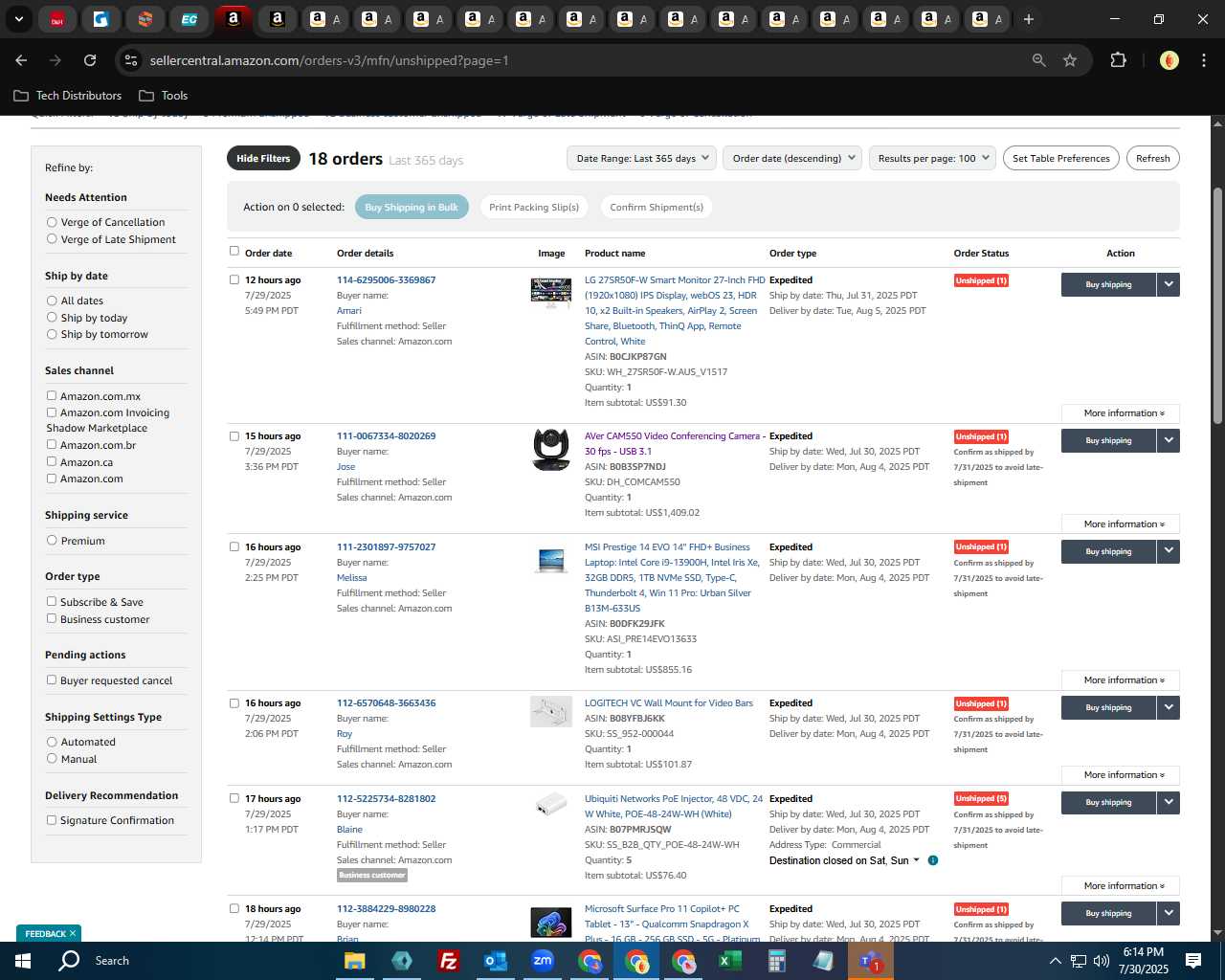Open the Date Range dropdown
This screenshot has width=1225, height=980.
pyautogui.click(x=642, y=159)
